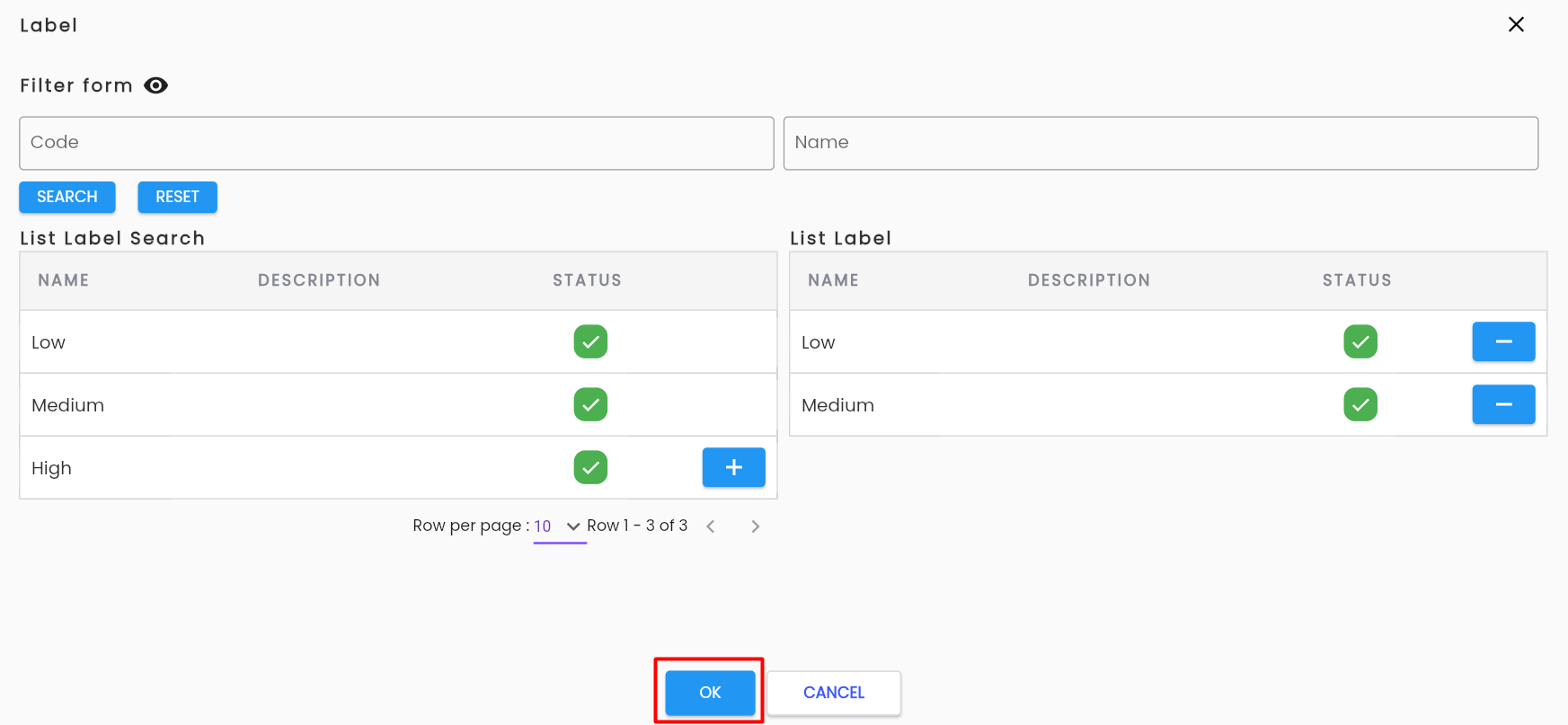The image size is (1568, 725).
Task: Go to previous page arrow
Action: [x=711, y=526]
